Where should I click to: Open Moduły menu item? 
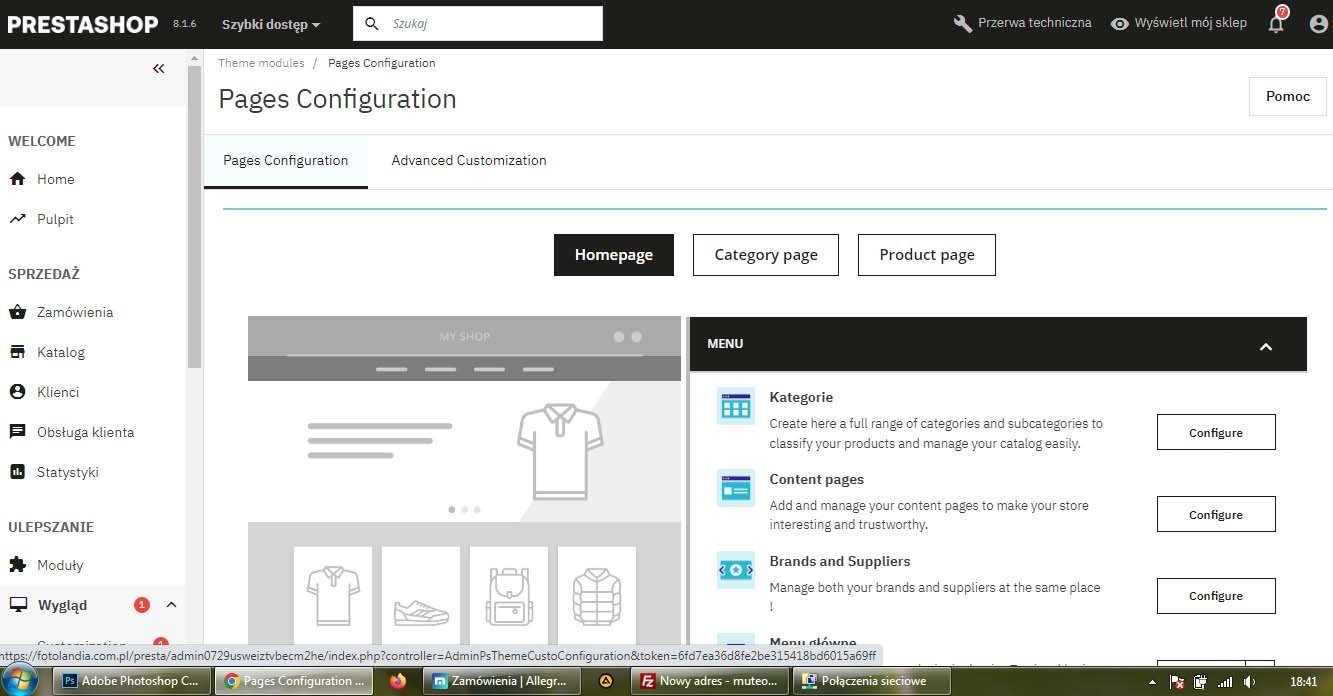pos(60,565)
